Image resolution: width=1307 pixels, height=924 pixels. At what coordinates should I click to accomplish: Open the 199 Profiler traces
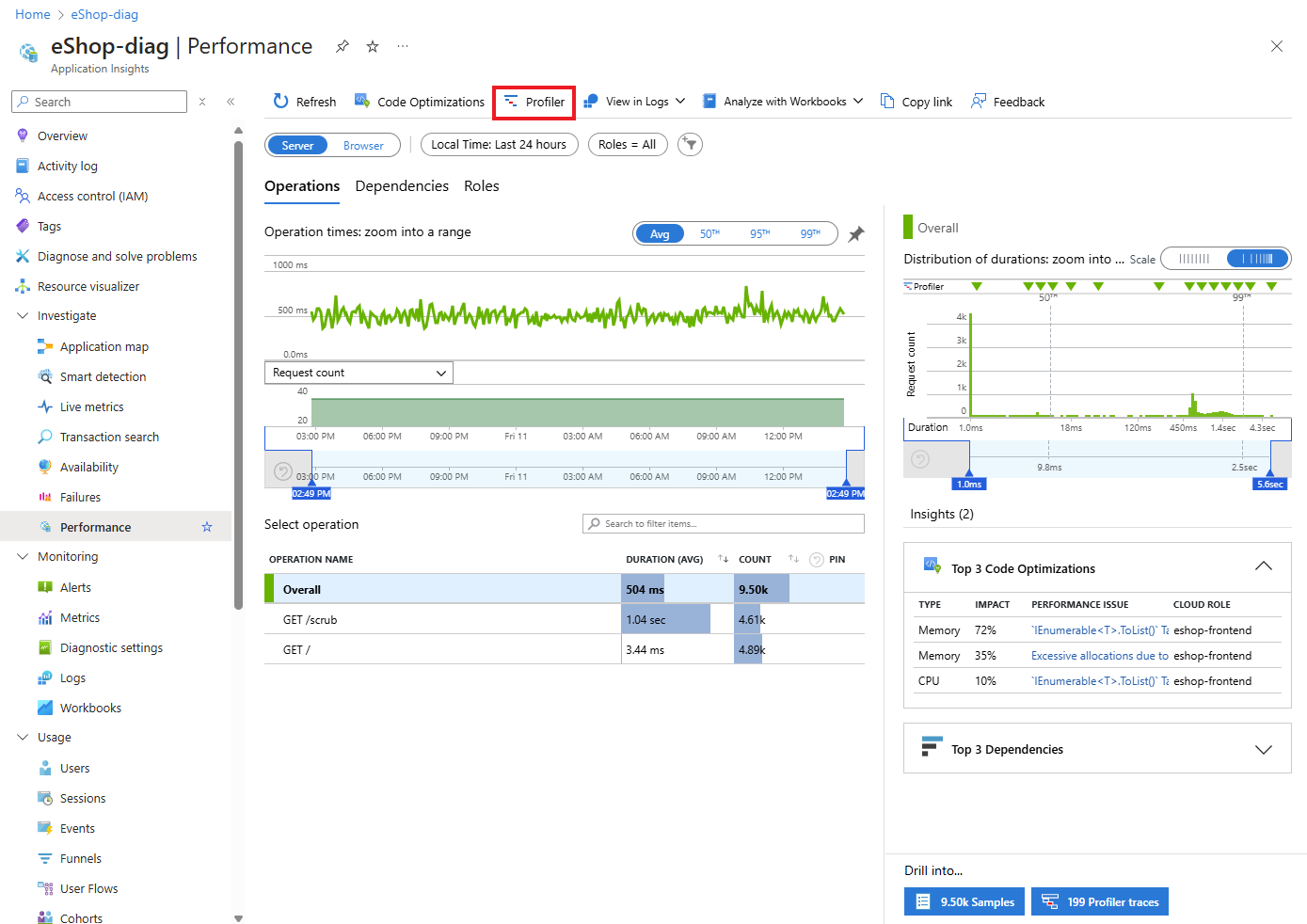point(1099,900)
